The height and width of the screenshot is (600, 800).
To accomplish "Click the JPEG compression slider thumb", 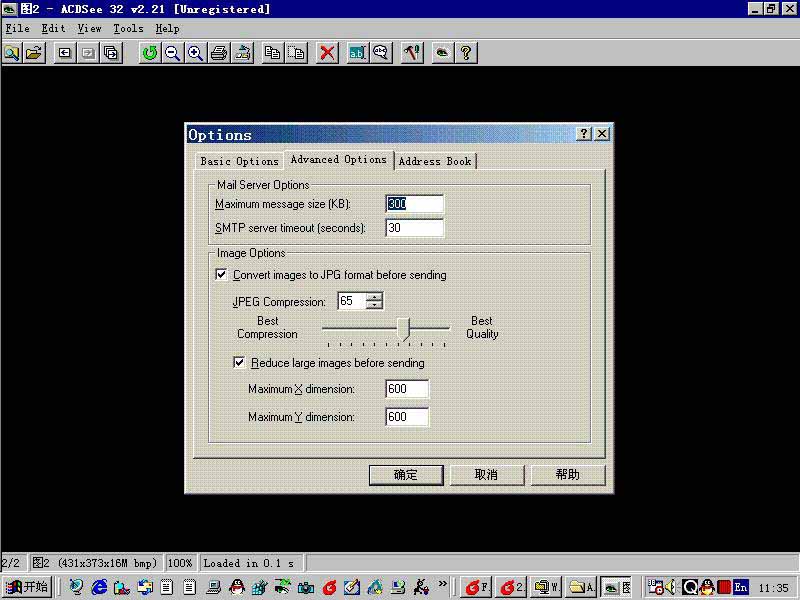I will click(404, 329).
